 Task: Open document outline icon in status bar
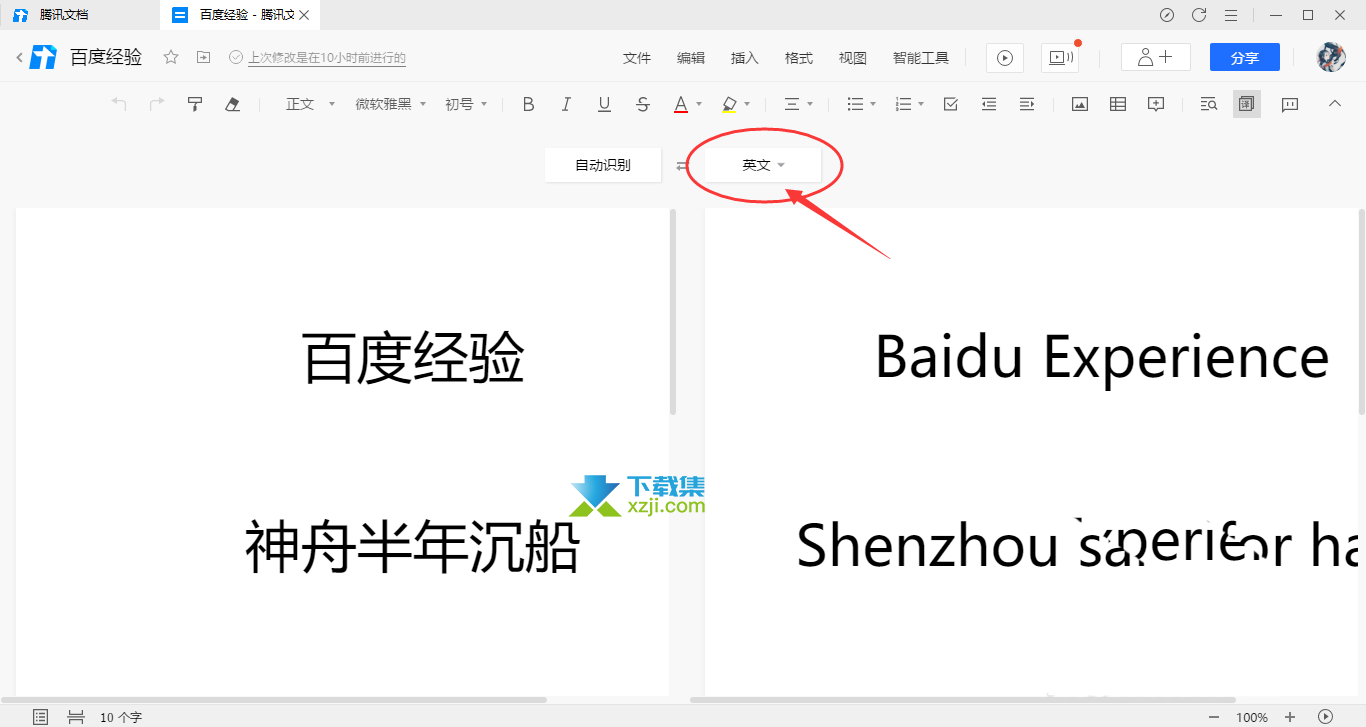pos(40,717)
